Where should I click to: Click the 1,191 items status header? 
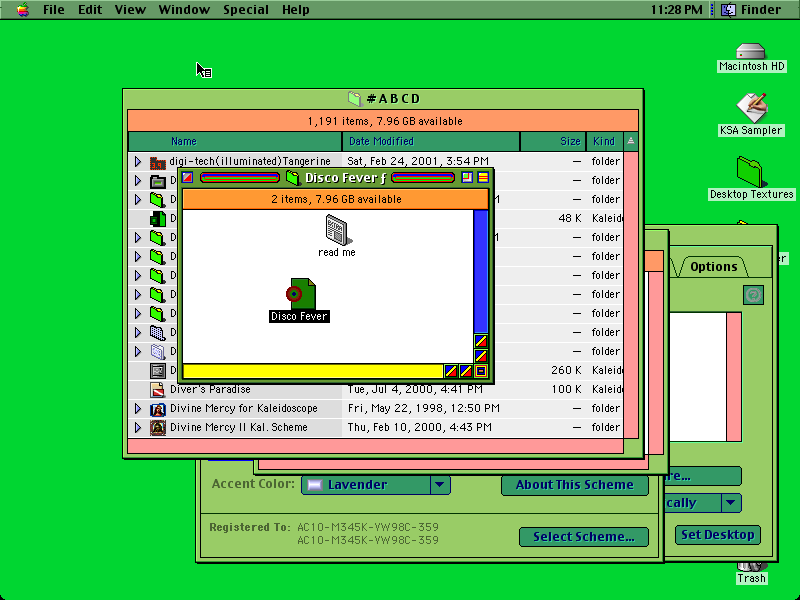(383, 121)
